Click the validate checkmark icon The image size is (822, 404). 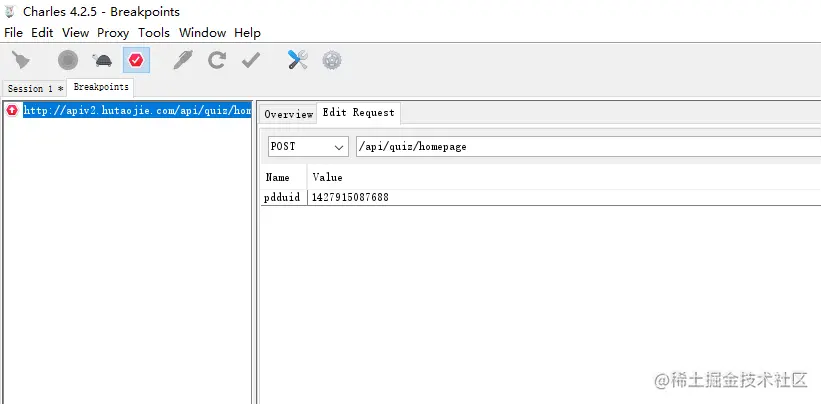pos(251,60)
